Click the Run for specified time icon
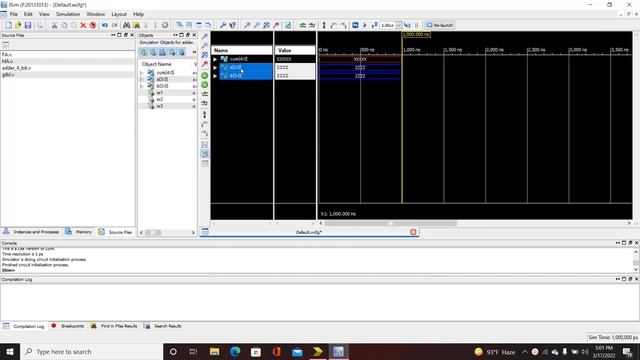Image resolution: width=640 pixels, height=360 pixels. point(374,25)
